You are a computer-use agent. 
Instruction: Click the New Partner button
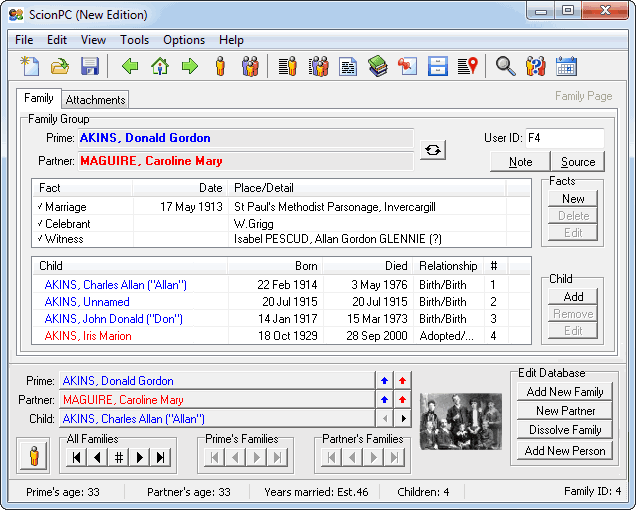(x=565, y=411)
